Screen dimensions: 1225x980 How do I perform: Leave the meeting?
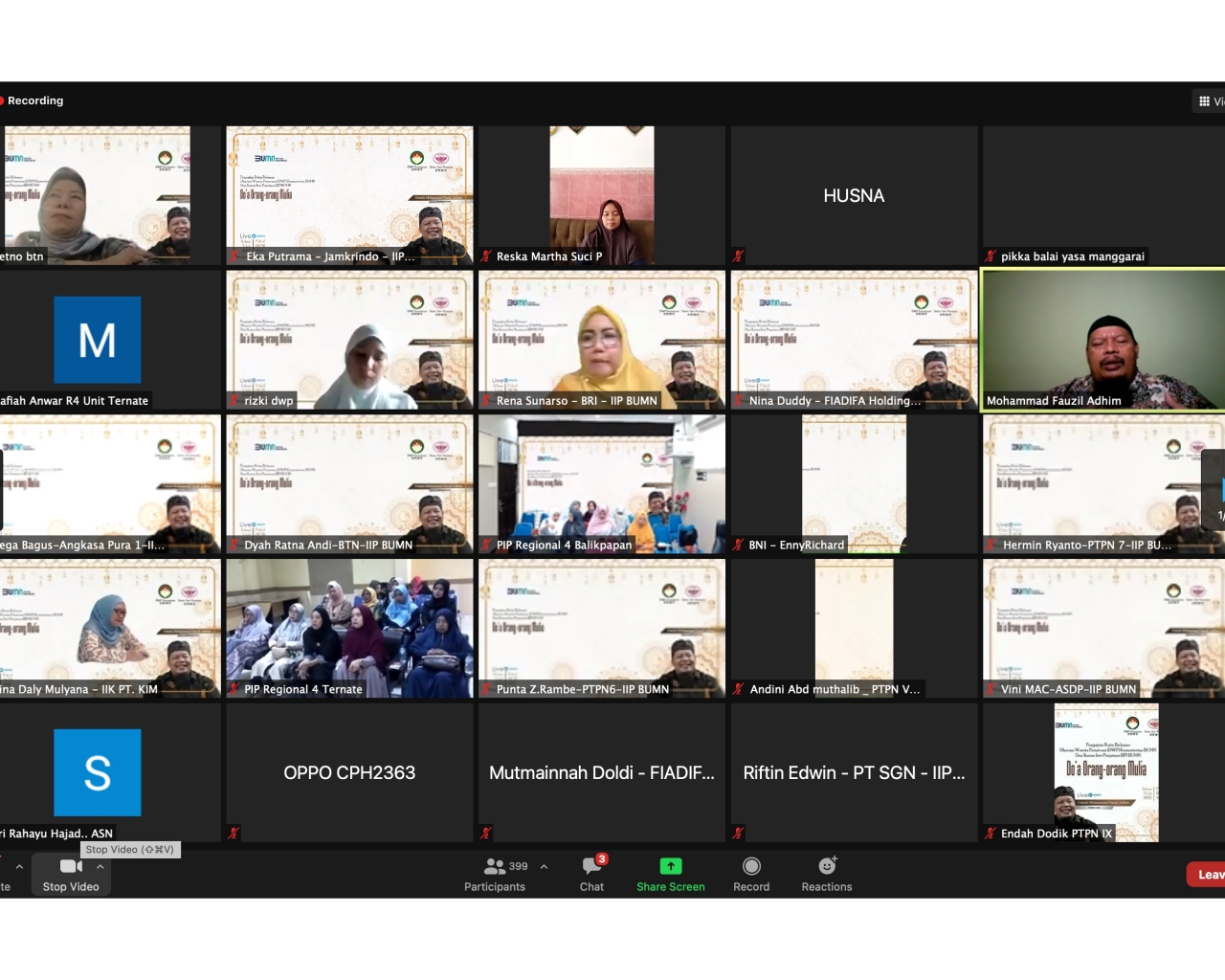tap(1207, 875)
